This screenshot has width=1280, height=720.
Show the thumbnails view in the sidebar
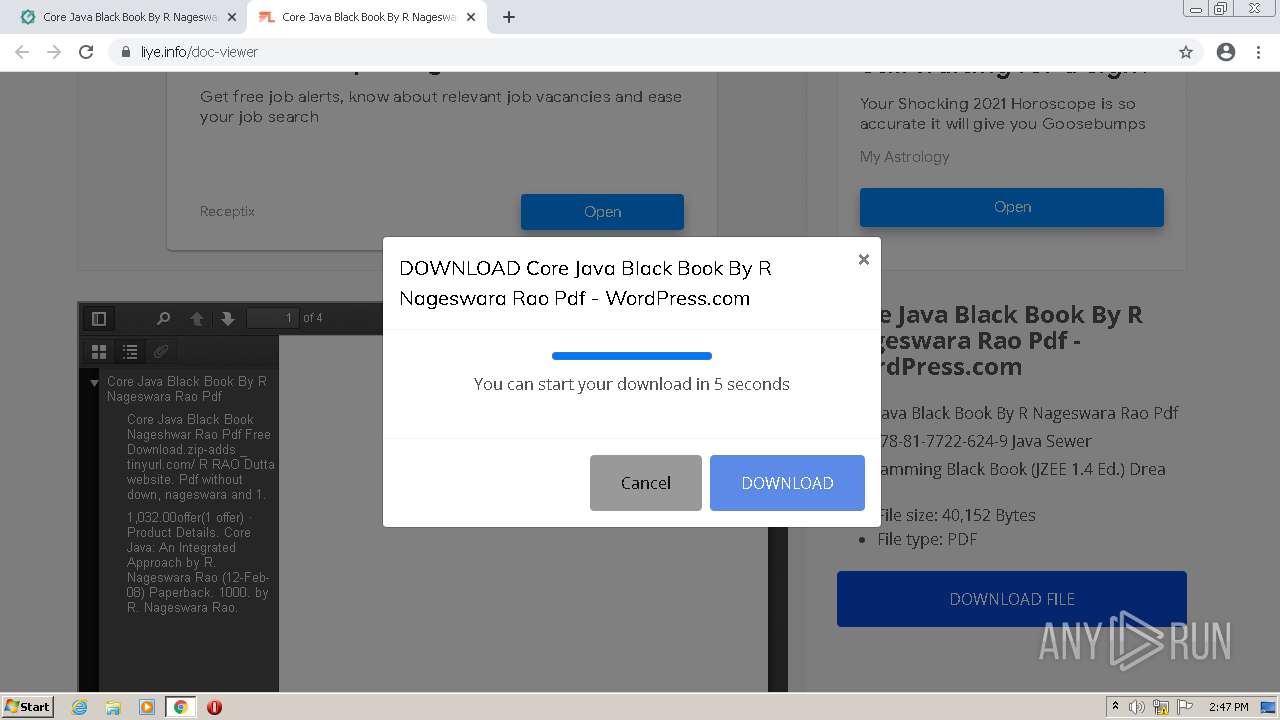pyautogui.click(x=99, y=351)
